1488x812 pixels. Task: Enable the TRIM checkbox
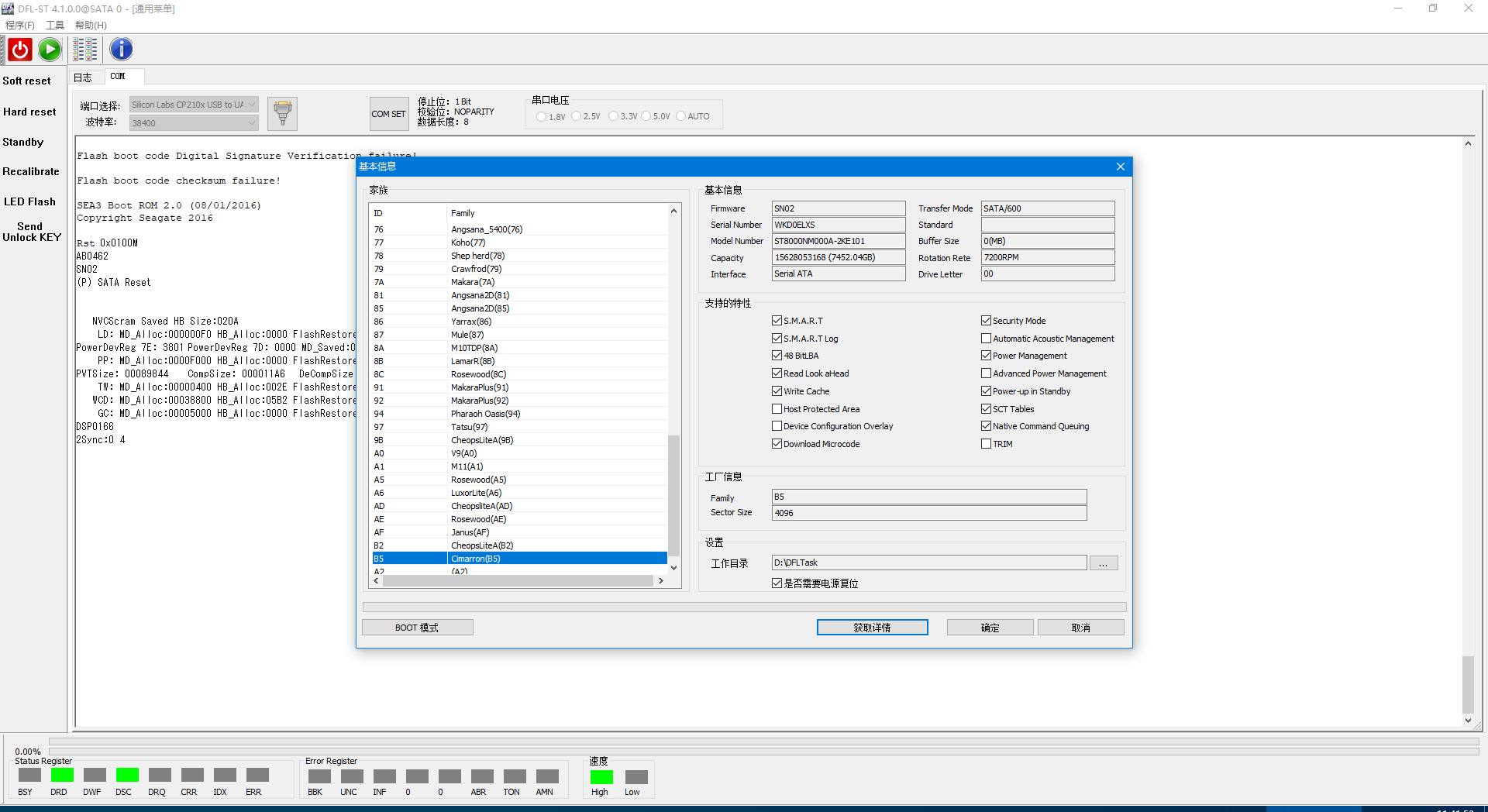tap(986, 444)
